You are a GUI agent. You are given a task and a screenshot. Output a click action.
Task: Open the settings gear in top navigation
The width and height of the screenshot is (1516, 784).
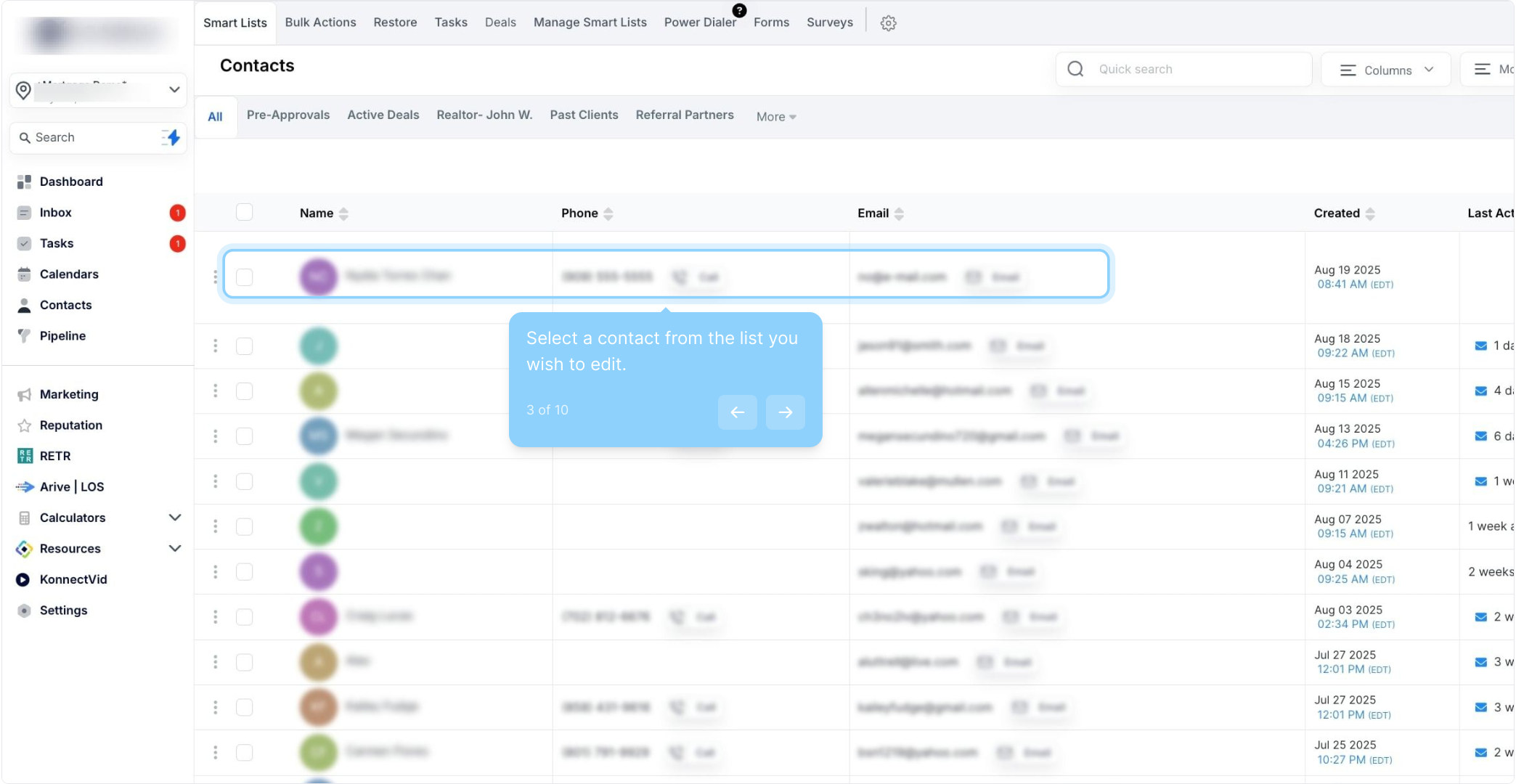point(888,23)
